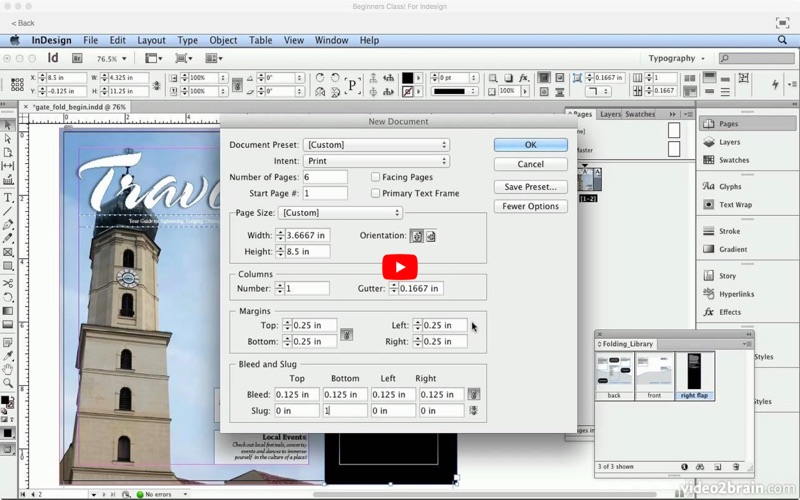Image resolution: width=800 pixels, height=500 pixels.
Task: Select landscape orientation icon
Action: pos(430,236)
